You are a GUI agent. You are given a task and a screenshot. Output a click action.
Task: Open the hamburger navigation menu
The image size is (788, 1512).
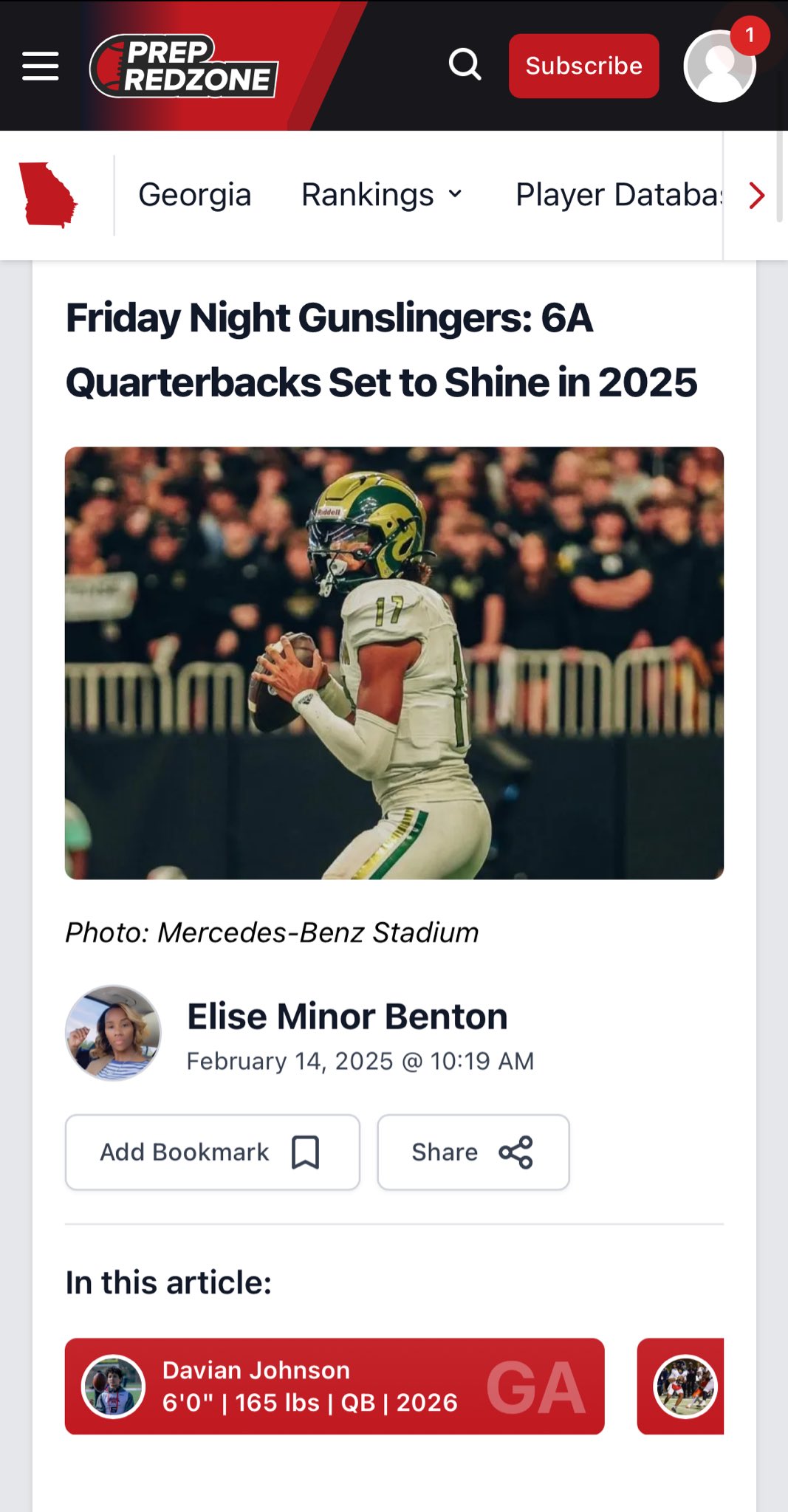tap(41, 66)
